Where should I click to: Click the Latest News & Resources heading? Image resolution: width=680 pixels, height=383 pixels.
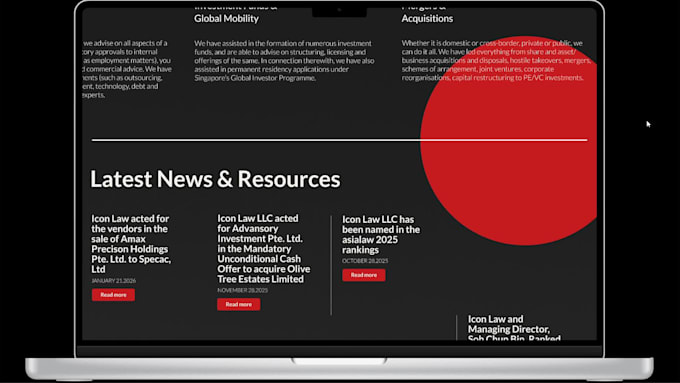[215, 179]
